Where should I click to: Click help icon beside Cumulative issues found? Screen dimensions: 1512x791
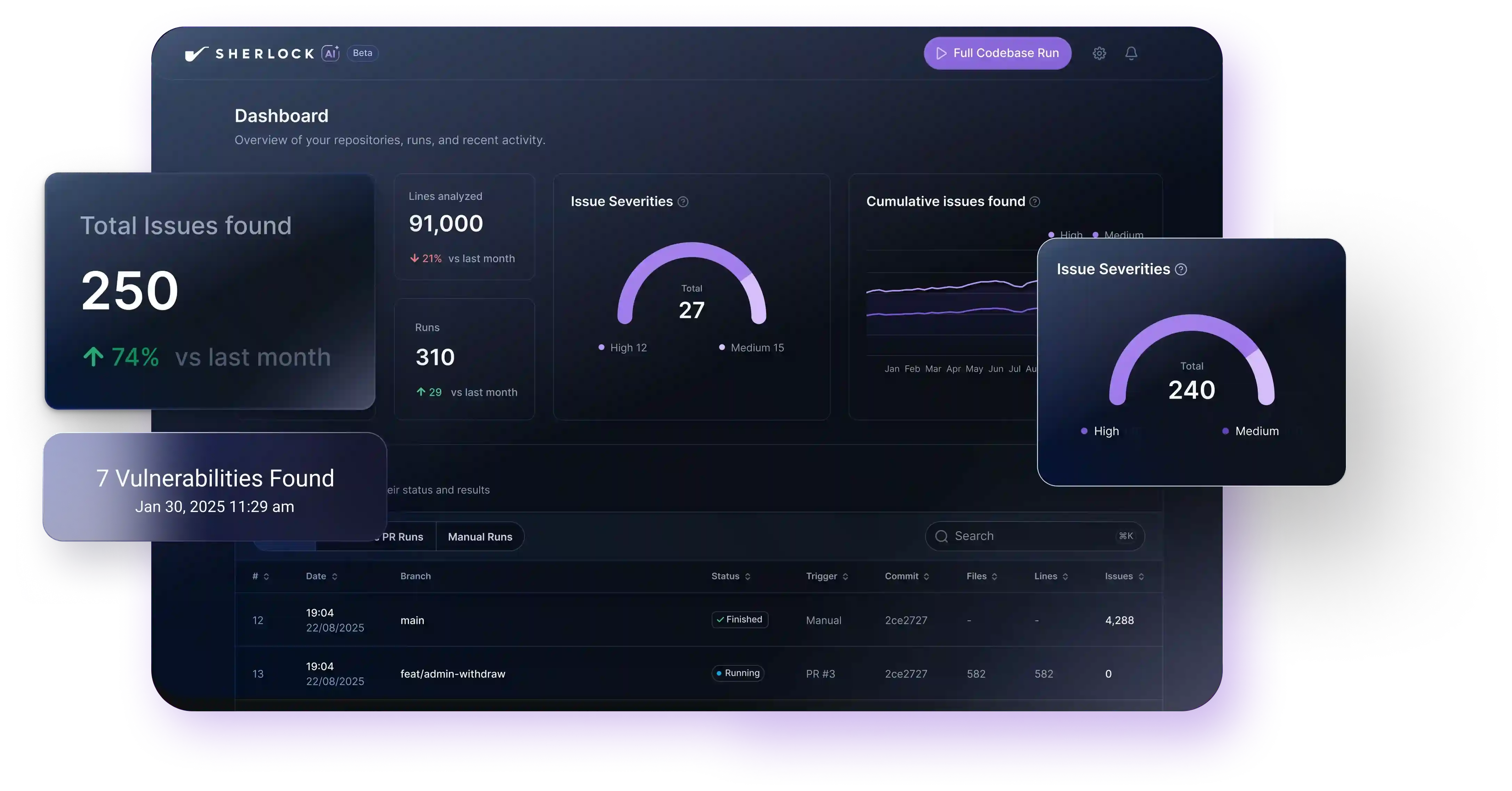[x=1035, y=202]
